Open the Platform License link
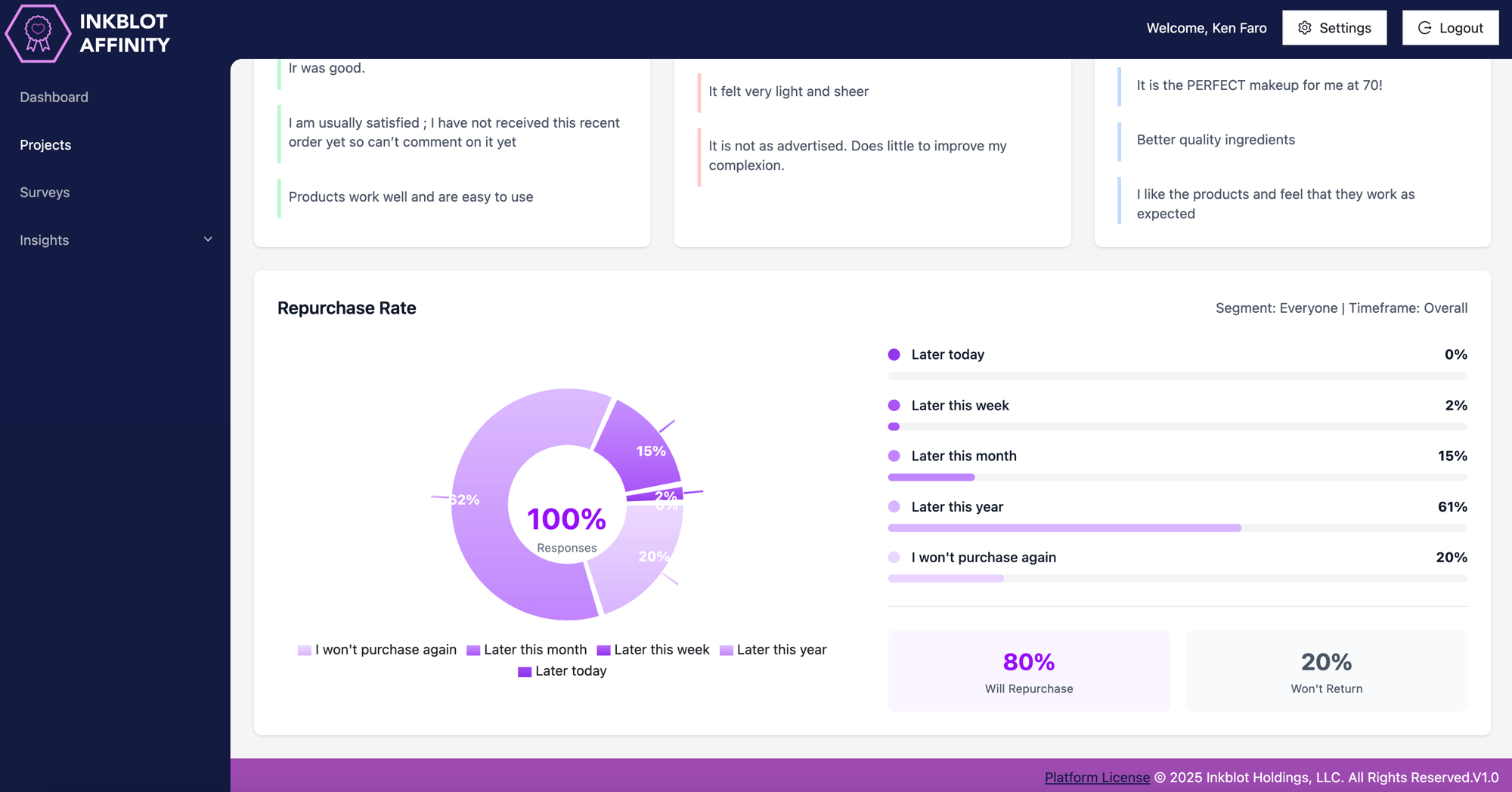 coord(1096,778)
